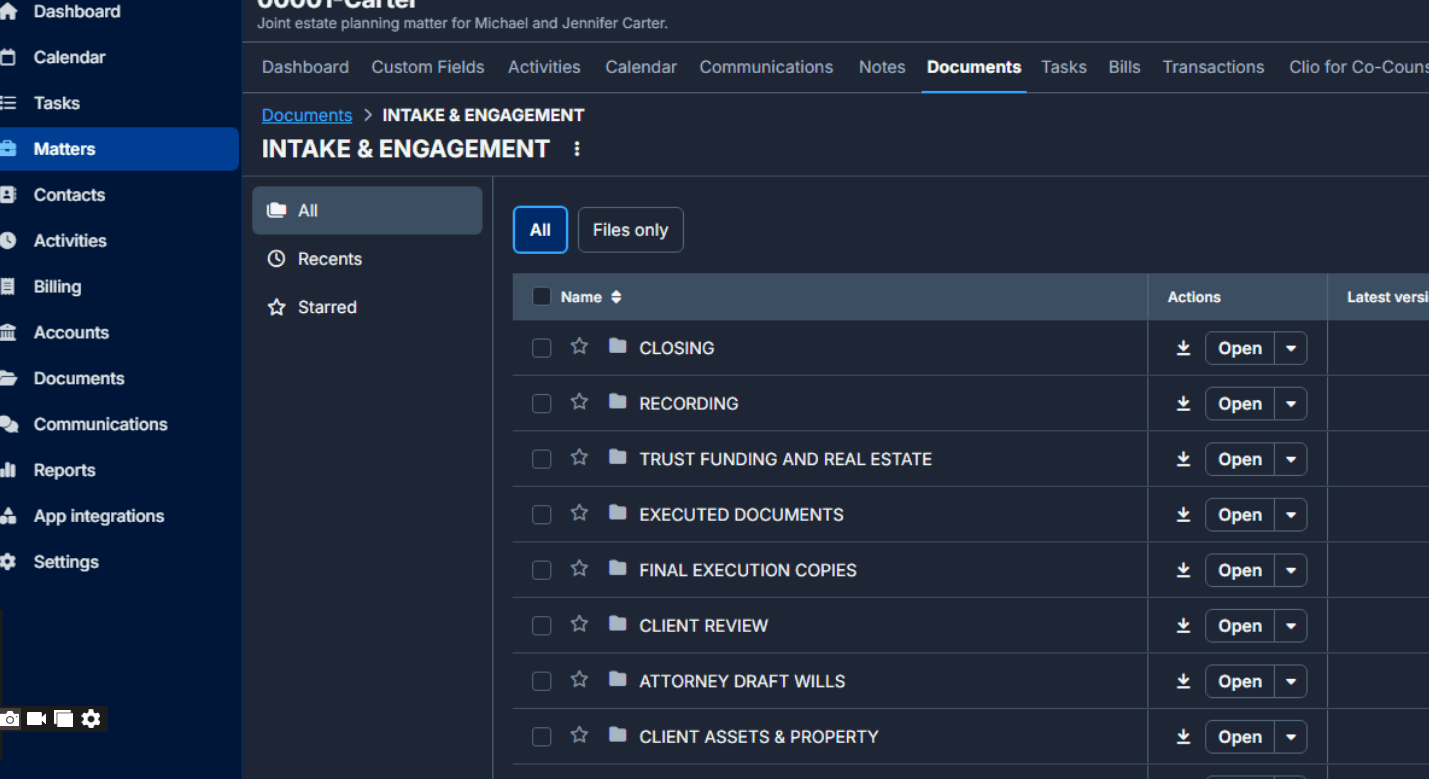
Task: Open the Bills tab
Action: (x=1124, y=67)
